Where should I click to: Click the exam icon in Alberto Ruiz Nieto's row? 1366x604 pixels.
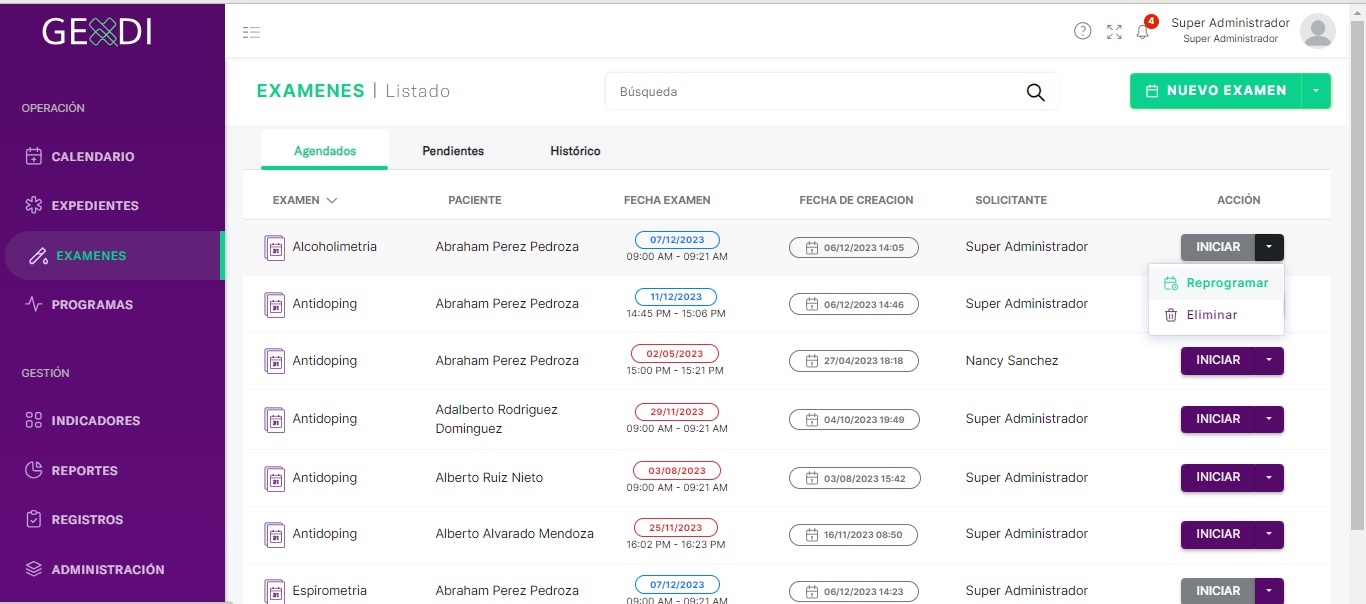click(274, 478)
